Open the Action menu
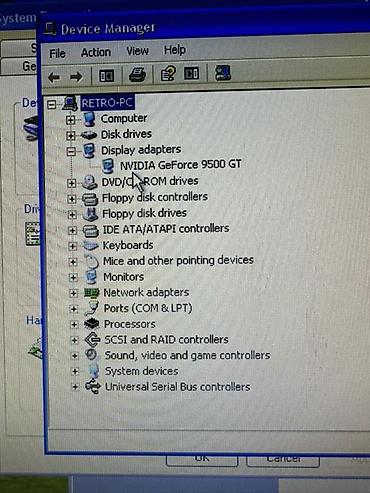 tap(96, 52)
